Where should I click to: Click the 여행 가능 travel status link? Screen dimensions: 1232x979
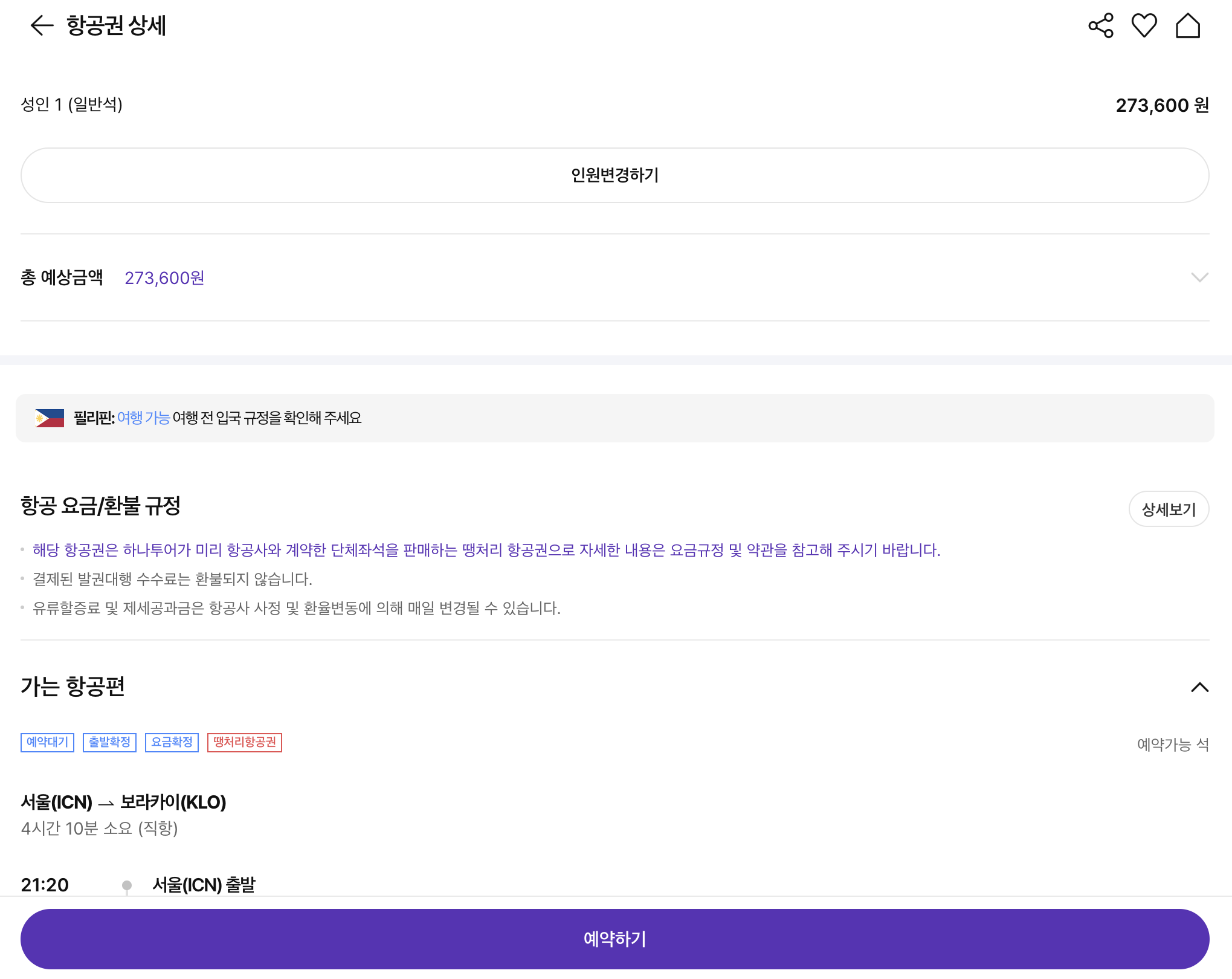click(143, 418)
